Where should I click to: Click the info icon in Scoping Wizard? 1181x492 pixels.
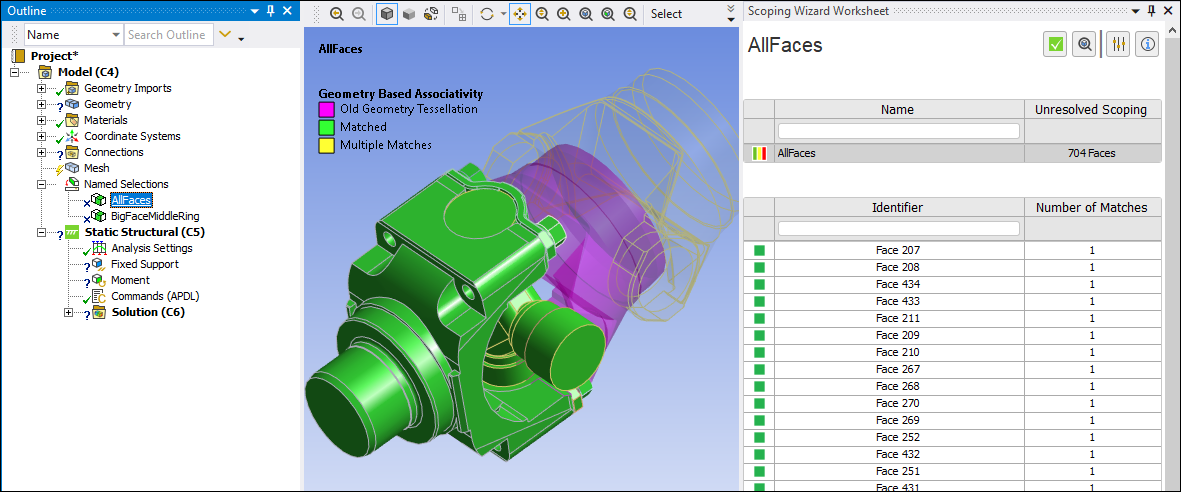[1147, 44]
